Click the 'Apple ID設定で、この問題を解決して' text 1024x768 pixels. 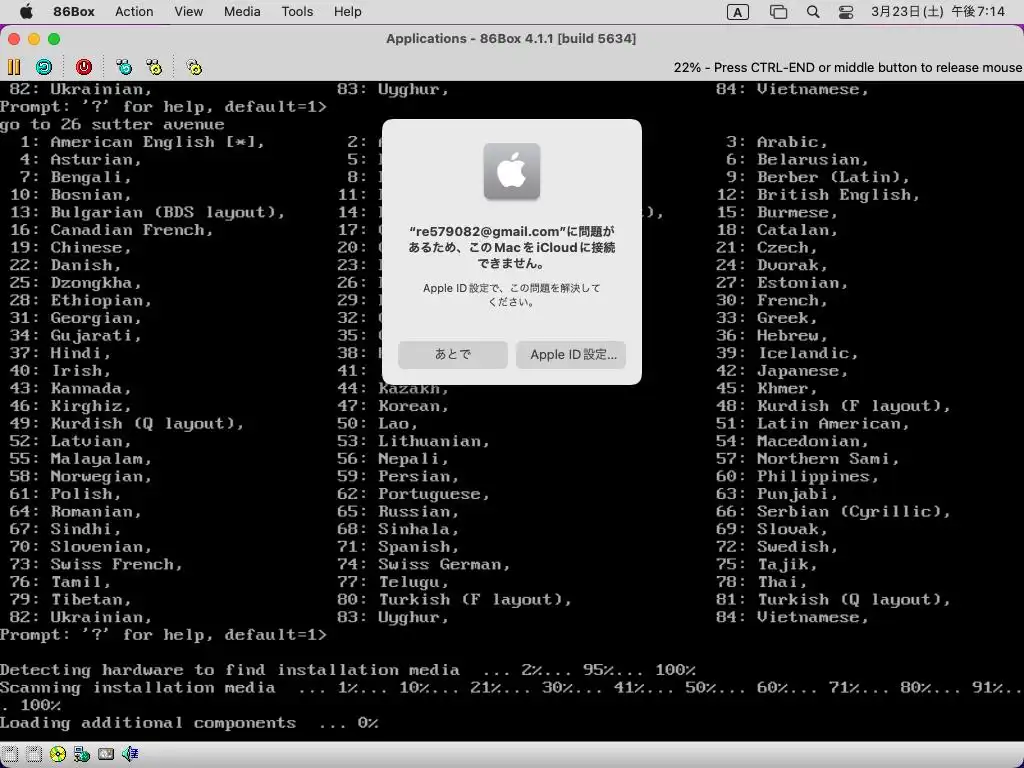click(x=511, y=288)
